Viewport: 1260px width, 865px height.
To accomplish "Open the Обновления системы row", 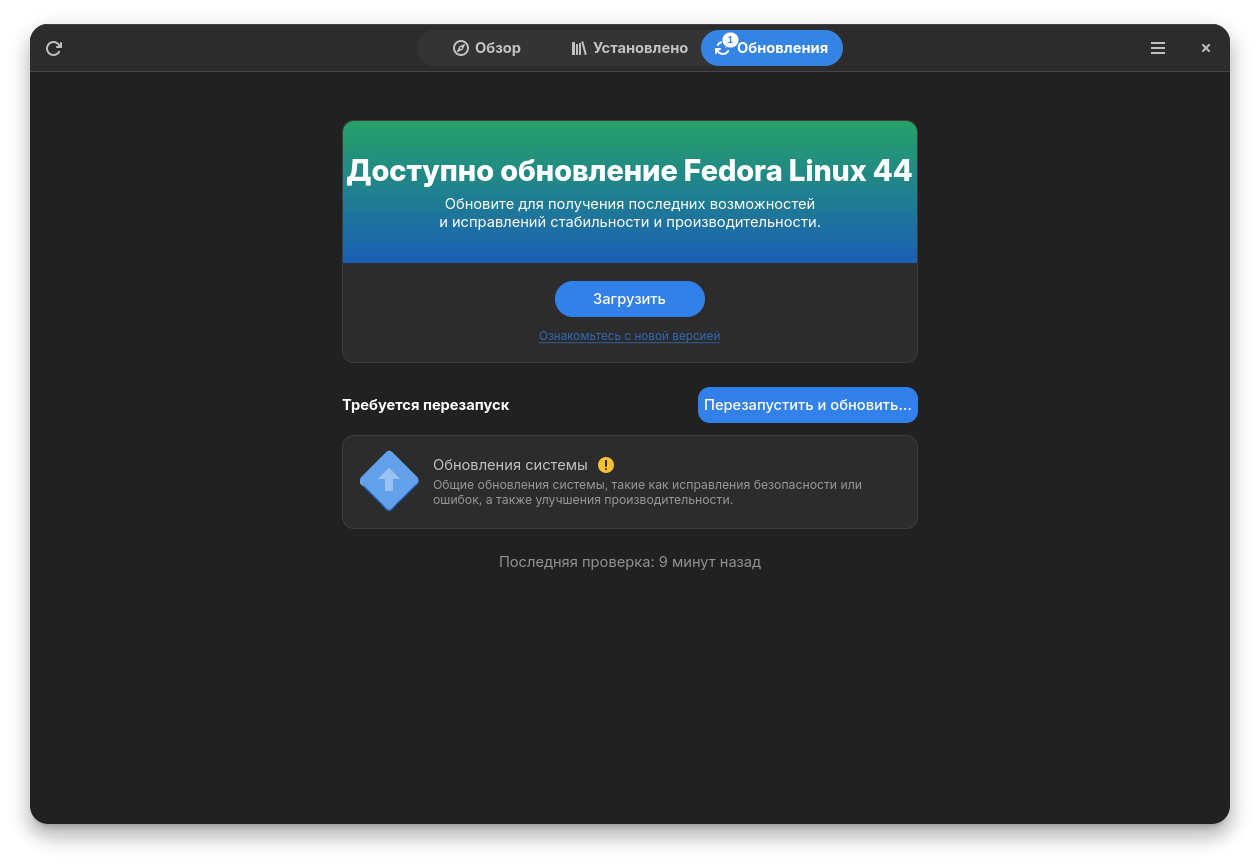I will click(x=630, y=482).
